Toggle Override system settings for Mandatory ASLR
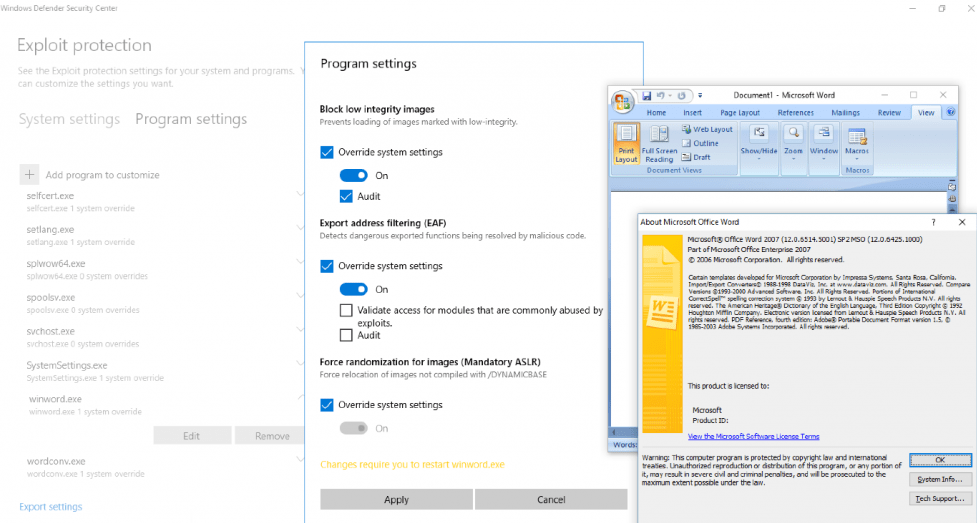Image resolution: width=977 pixels, height=523 pixels. click(x=326, y=405)
